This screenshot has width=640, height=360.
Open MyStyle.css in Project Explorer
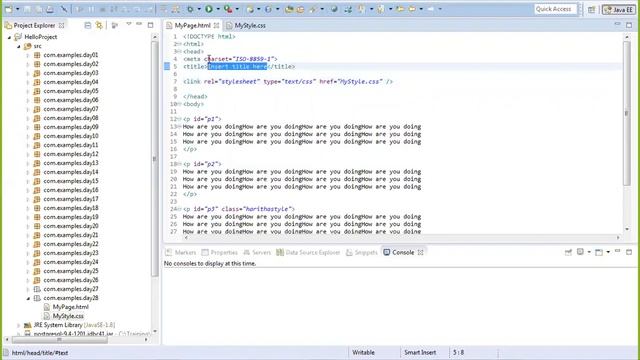point(68,316)
